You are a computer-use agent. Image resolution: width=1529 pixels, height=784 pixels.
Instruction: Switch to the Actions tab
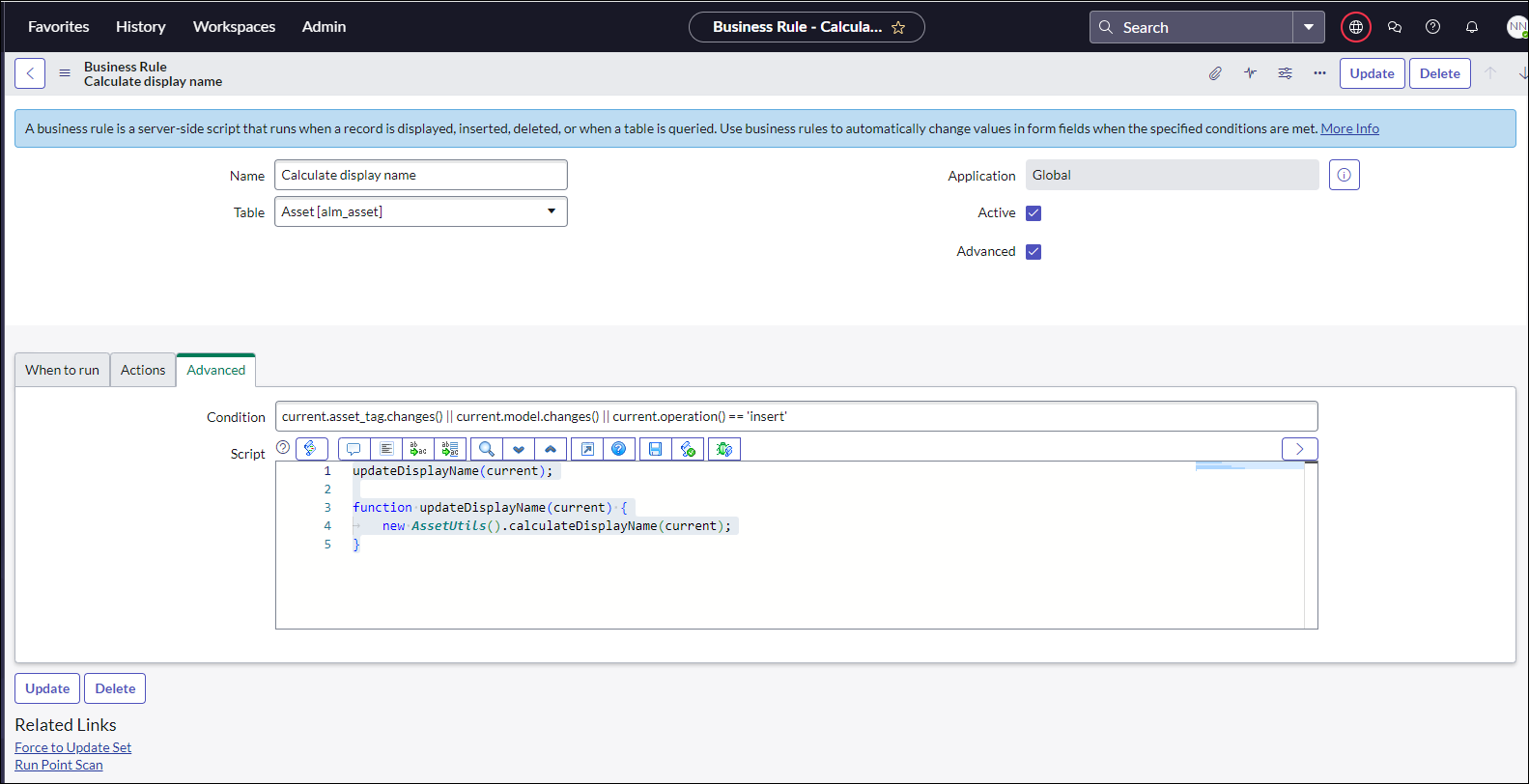143,370
